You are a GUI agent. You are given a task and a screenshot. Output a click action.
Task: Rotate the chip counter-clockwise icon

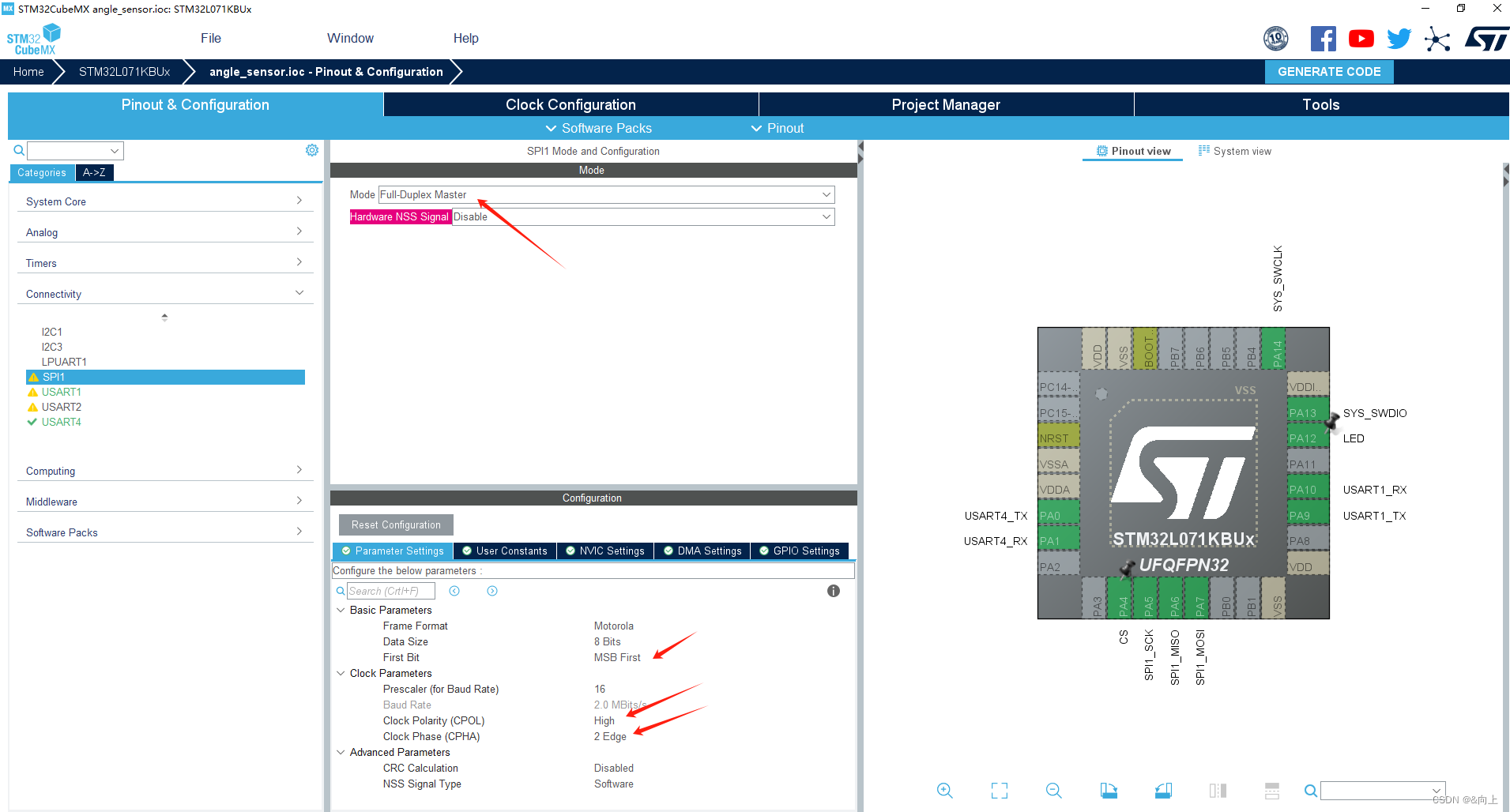(x=1163, y=791)
